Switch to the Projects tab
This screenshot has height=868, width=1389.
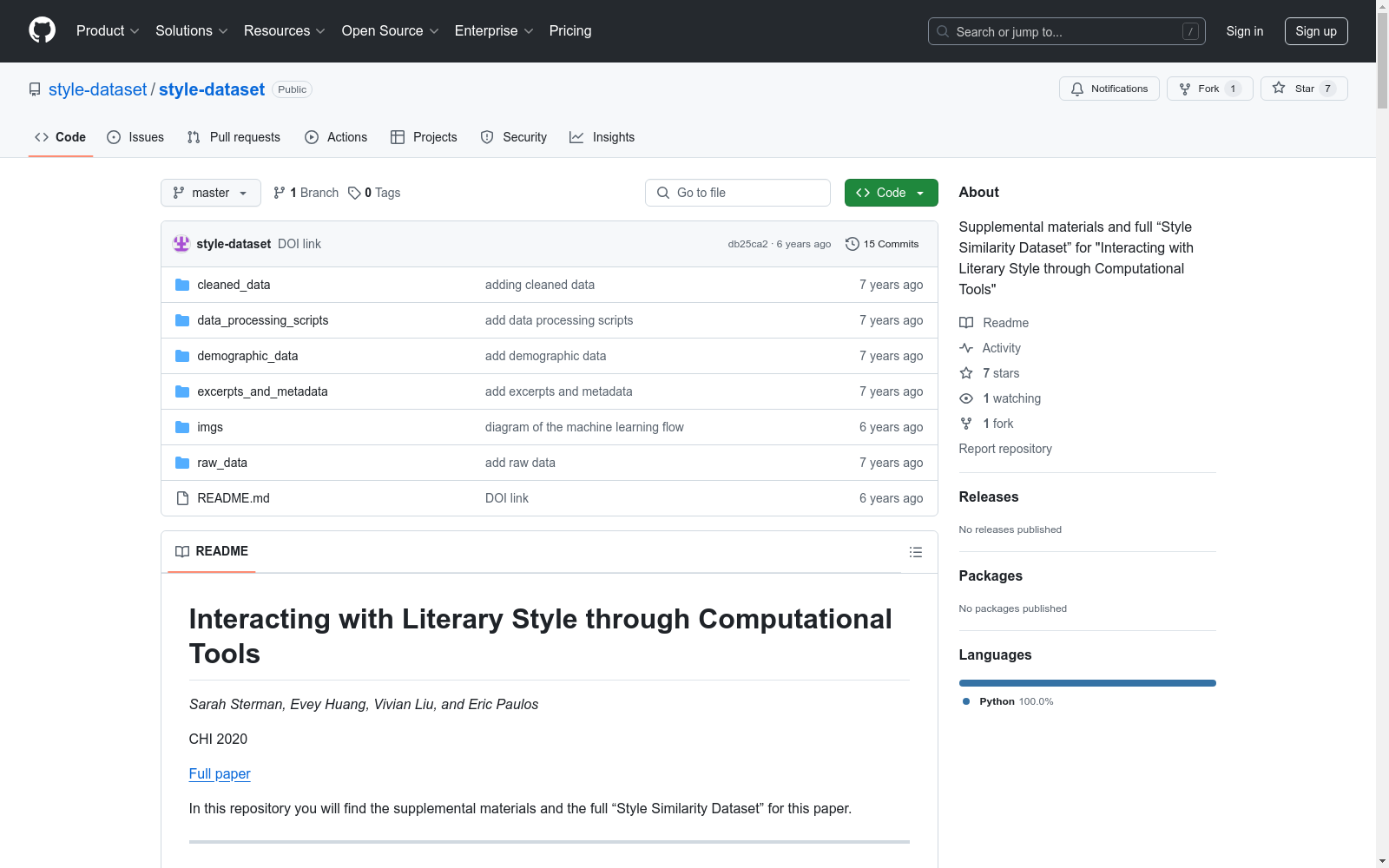point(424,137)
